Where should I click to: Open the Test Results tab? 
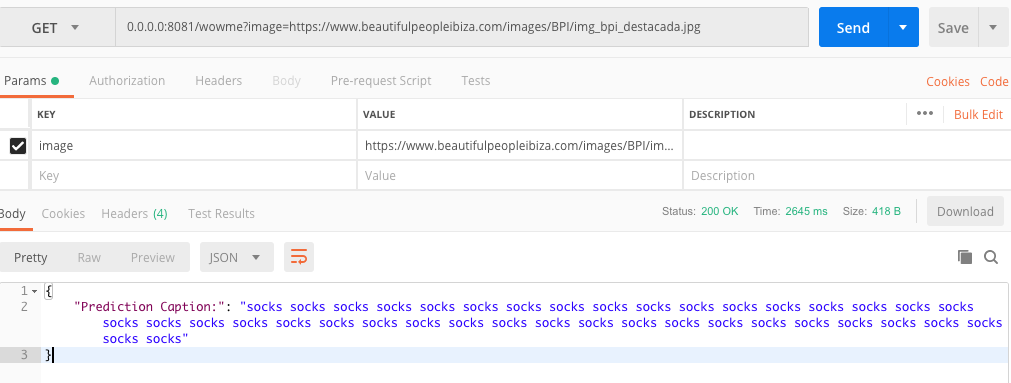[x=221, y=213]
